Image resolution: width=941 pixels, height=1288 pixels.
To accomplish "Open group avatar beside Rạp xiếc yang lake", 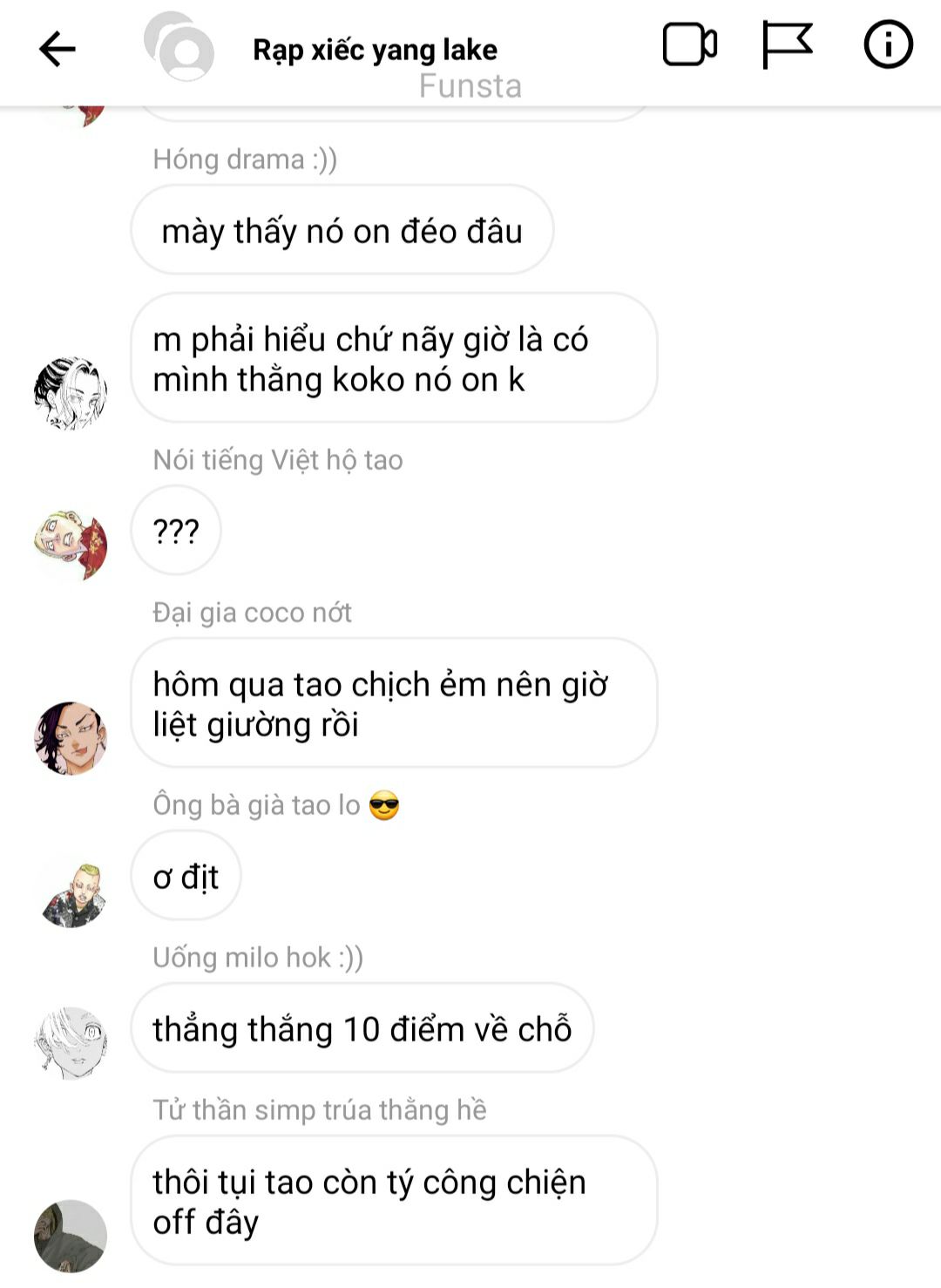I will [x=179, y=46].
